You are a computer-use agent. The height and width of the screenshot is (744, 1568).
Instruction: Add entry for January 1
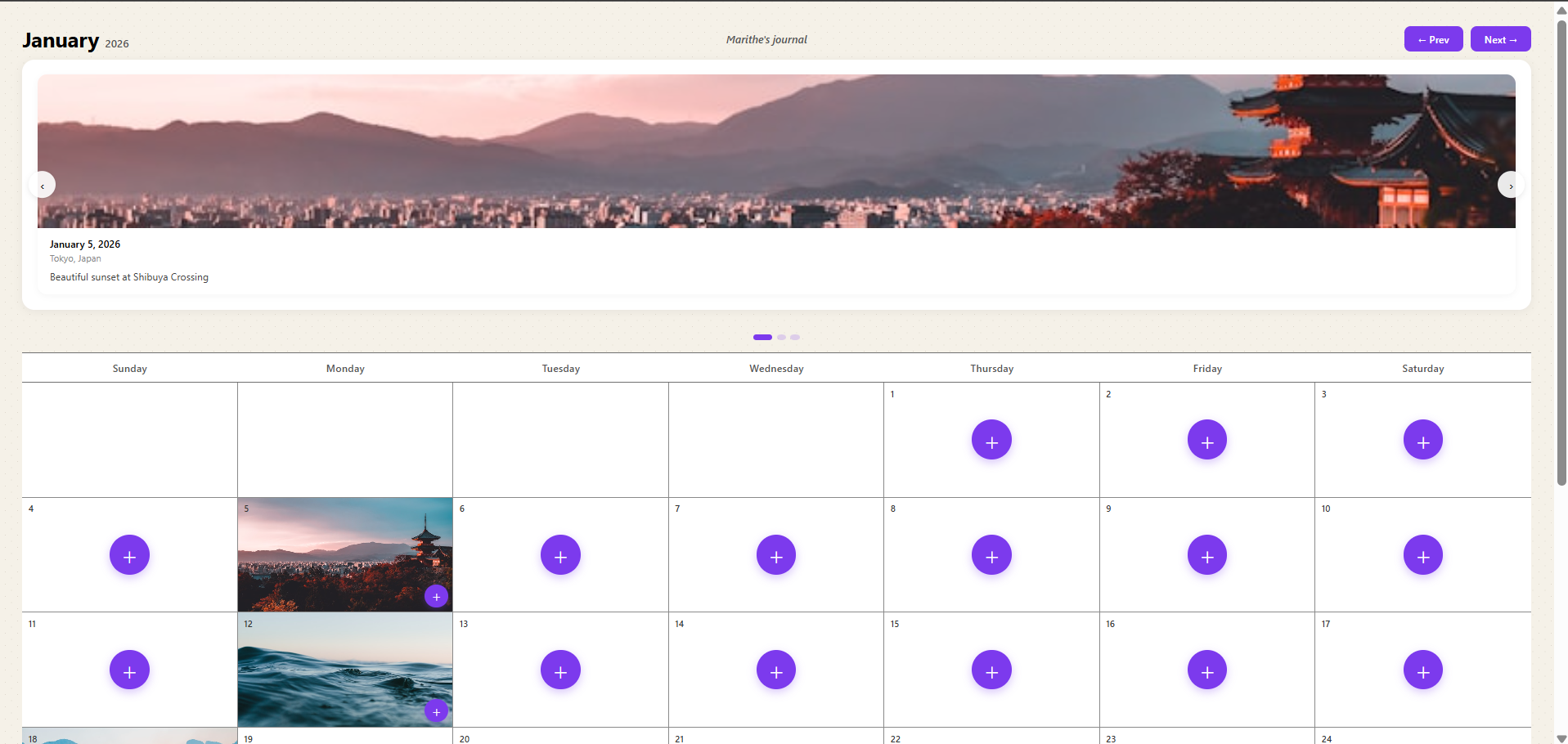pos(991,440)
